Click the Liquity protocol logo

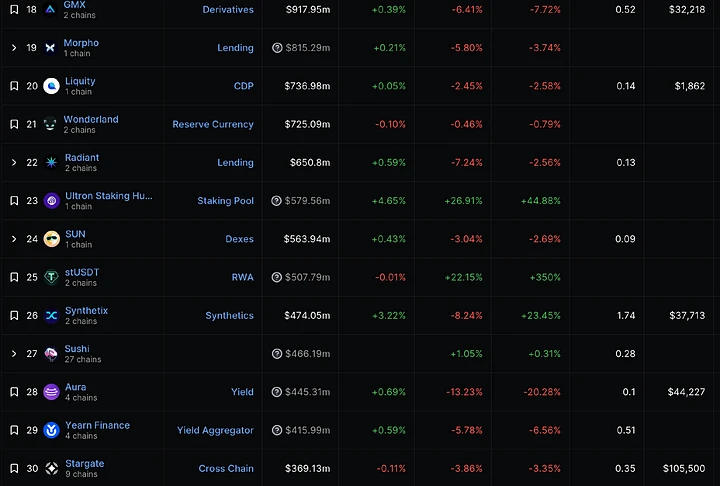pos(51,87)
